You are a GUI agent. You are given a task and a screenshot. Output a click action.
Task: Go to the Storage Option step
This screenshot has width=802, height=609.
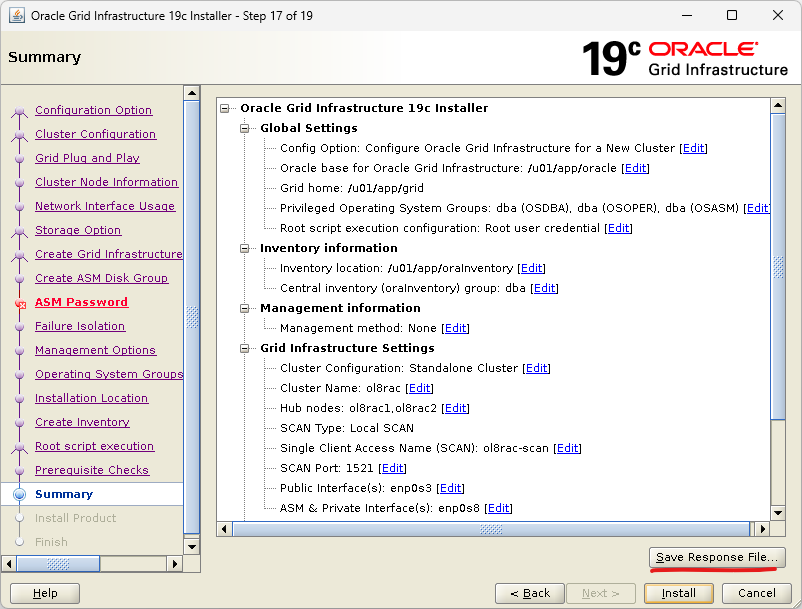tap(78, 231)
